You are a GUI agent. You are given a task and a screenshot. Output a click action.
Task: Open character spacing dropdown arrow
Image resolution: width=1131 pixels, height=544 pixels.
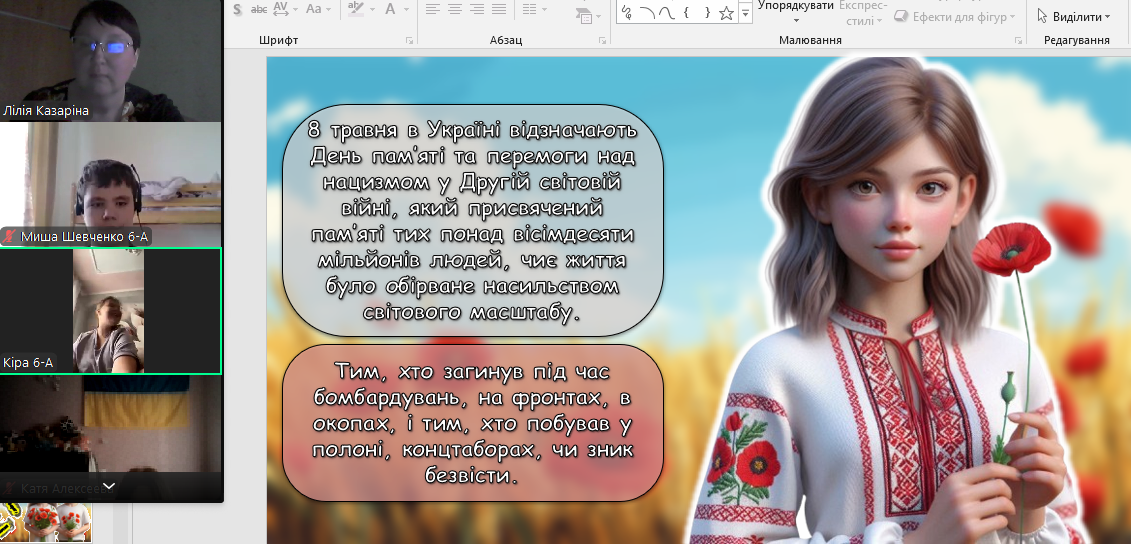pos(295,9)
